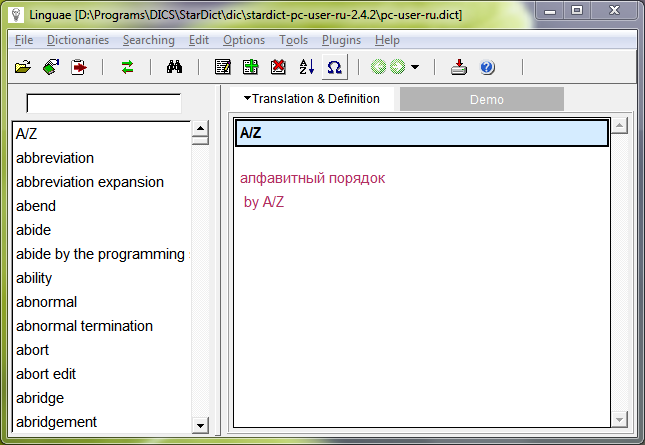645x445 pixels.
Task: Click the blue help question mark icon
Action: 487,68
